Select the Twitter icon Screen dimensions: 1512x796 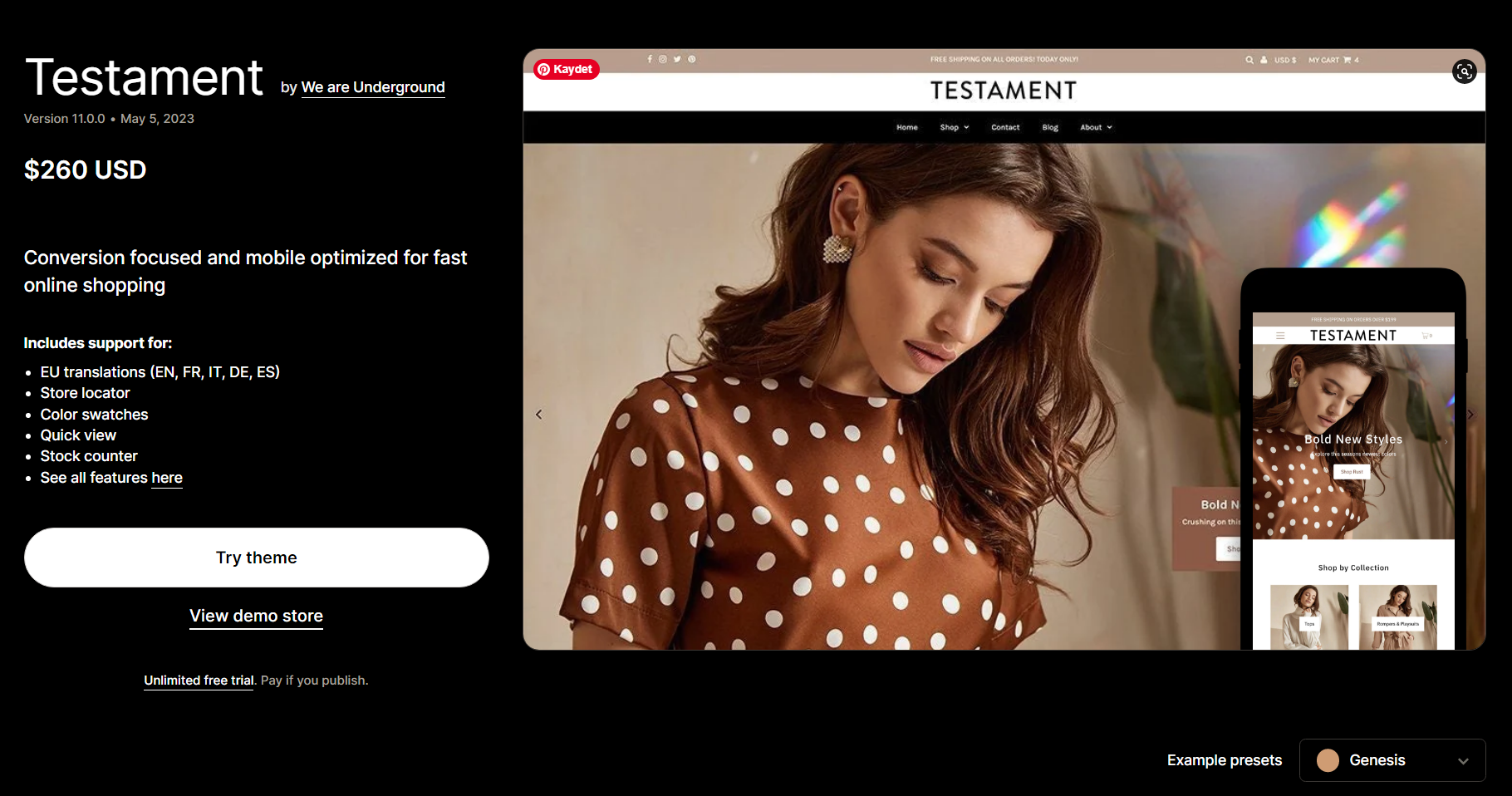677,59
